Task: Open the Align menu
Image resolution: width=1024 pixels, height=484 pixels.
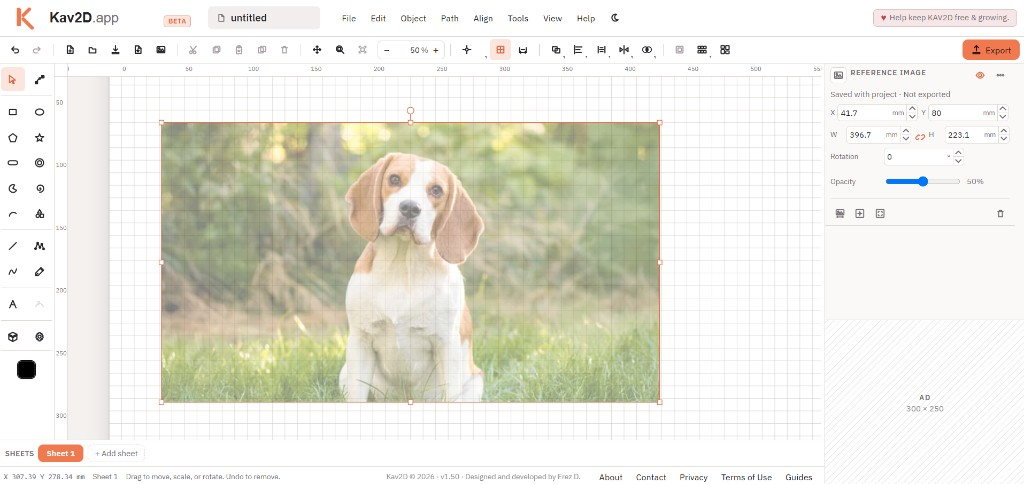Action: pyautogui.click(x=483, y=18)
